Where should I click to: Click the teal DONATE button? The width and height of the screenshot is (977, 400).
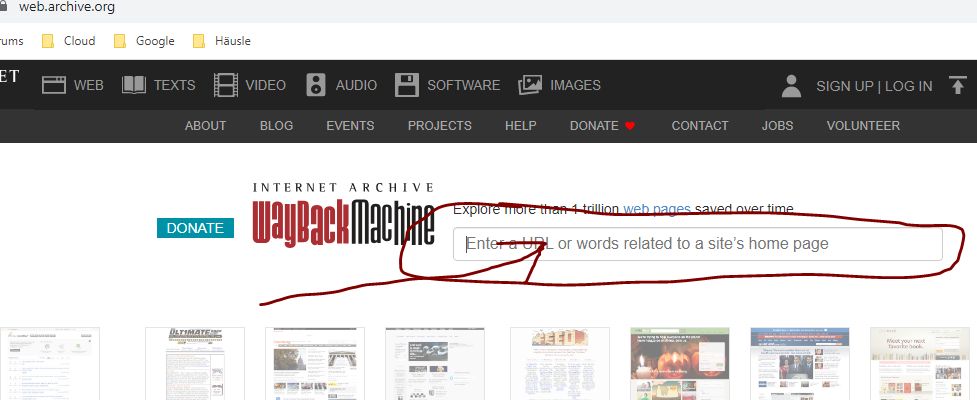click(x=195, y=228)
